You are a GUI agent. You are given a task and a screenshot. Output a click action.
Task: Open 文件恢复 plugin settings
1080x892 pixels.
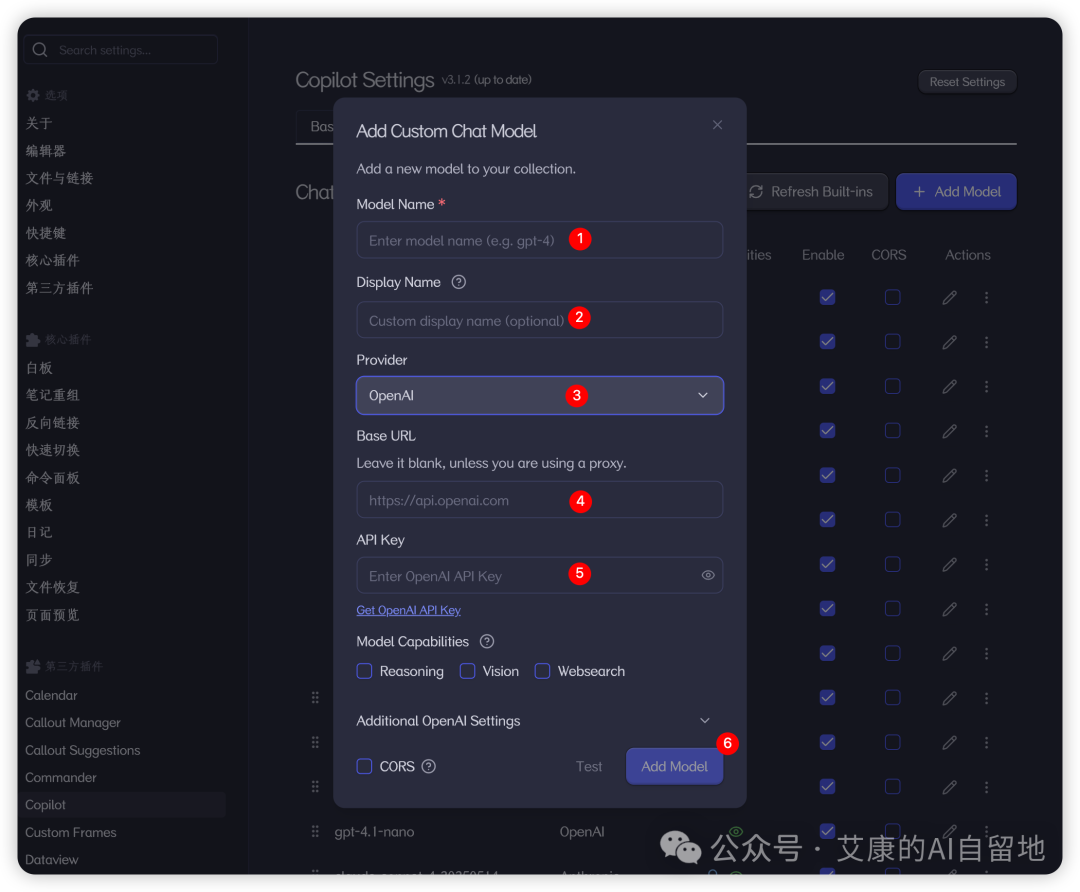52,588
